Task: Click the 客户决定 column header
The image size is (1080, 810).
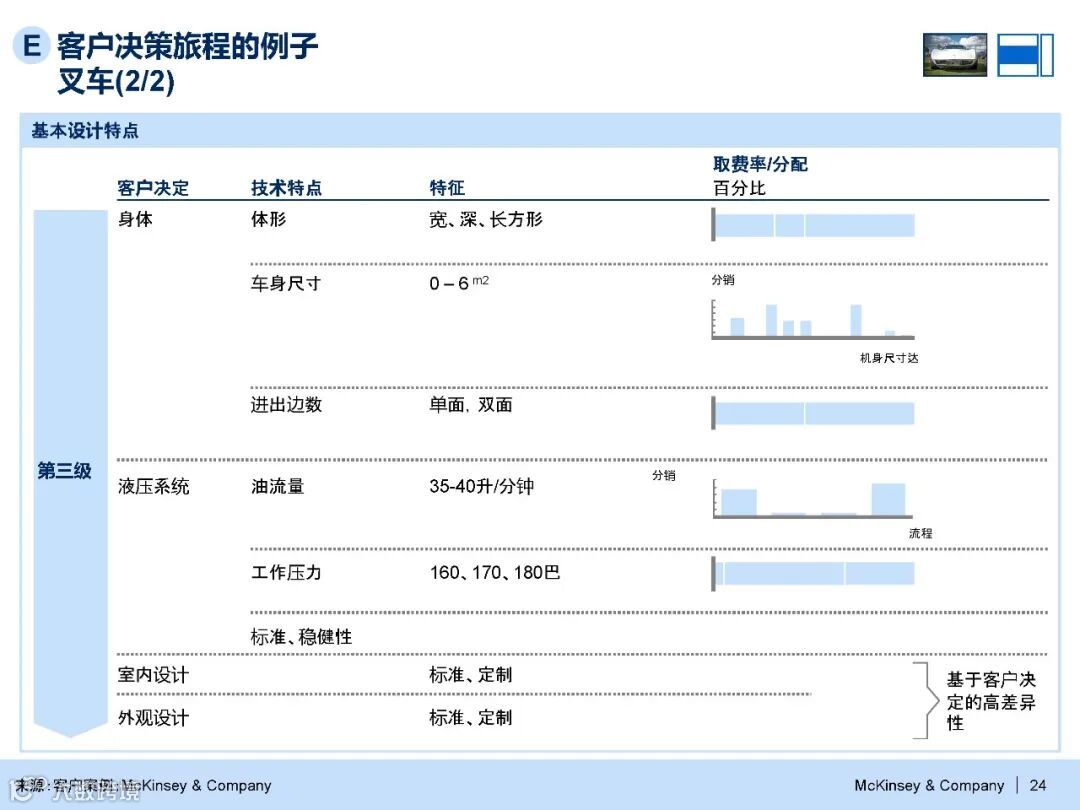Action: tap(153, 187)
